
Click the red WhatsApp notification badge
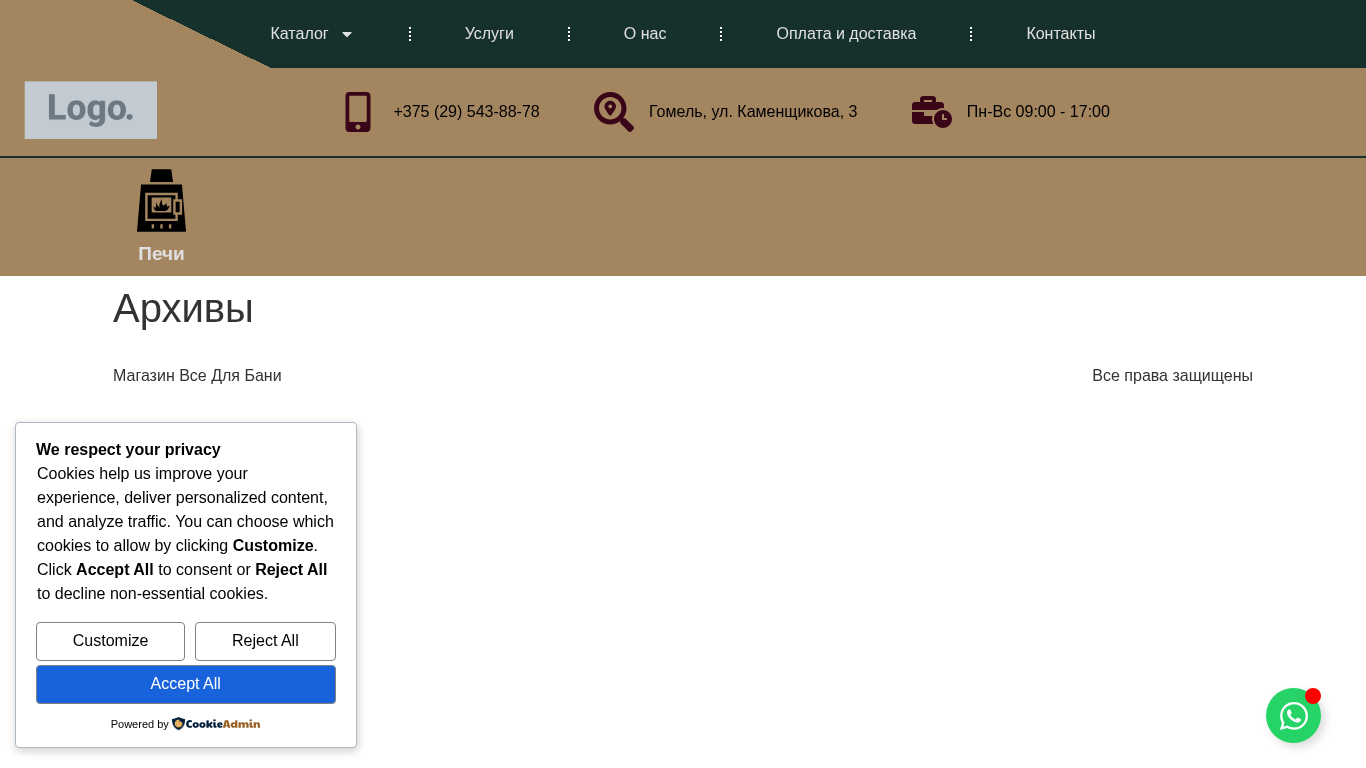[x=1313, y=696]
